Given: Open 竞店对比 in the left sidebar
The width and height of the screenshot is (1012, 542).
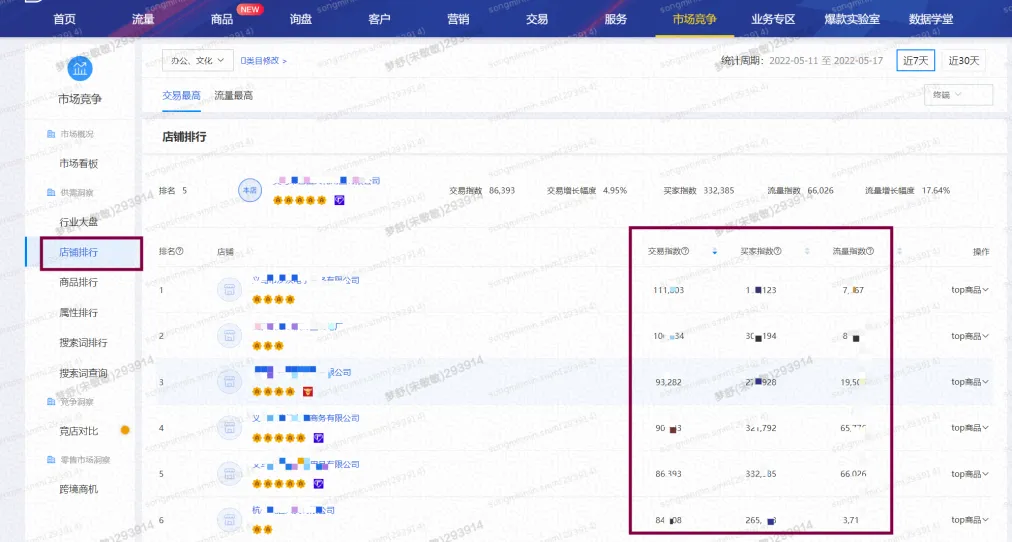Looking at the screenshot, I should 79,430.
